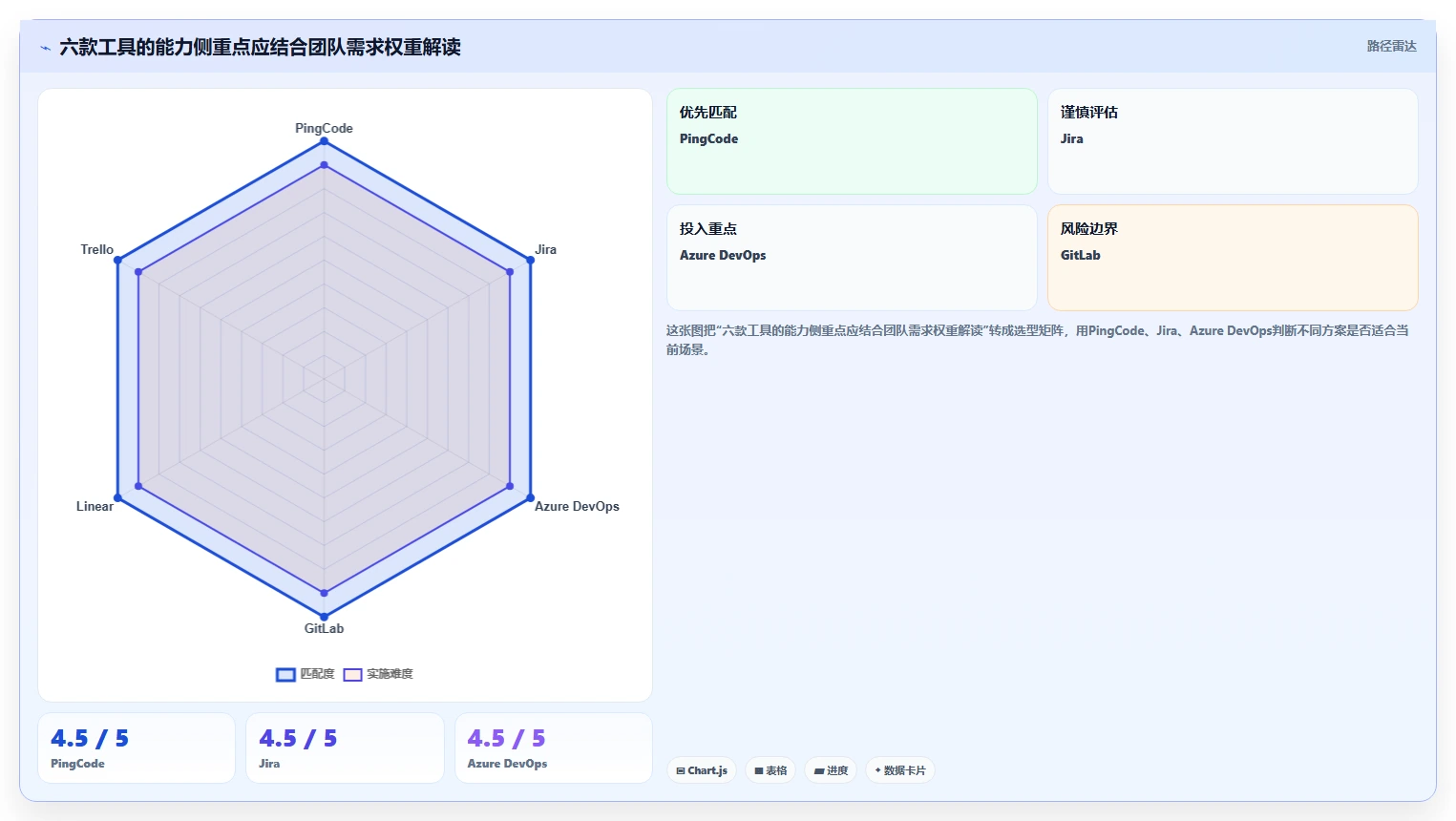
Task: Select the Trello radar axis label
Action: point(96,249)
